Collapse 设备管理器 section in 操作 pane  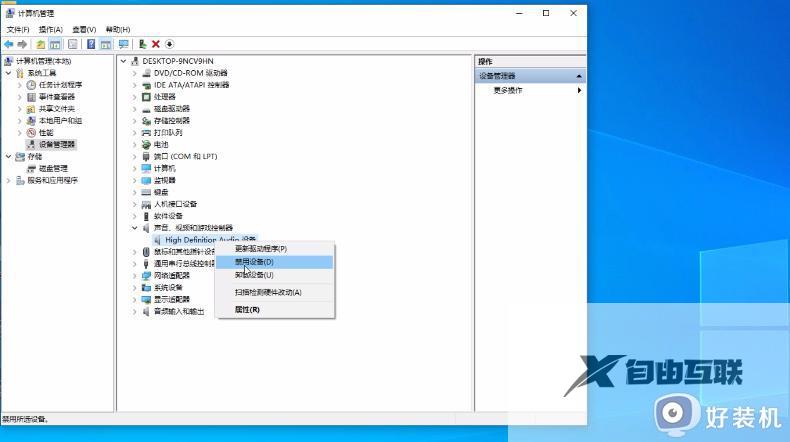pyautogui.click(x=579, y=76)
